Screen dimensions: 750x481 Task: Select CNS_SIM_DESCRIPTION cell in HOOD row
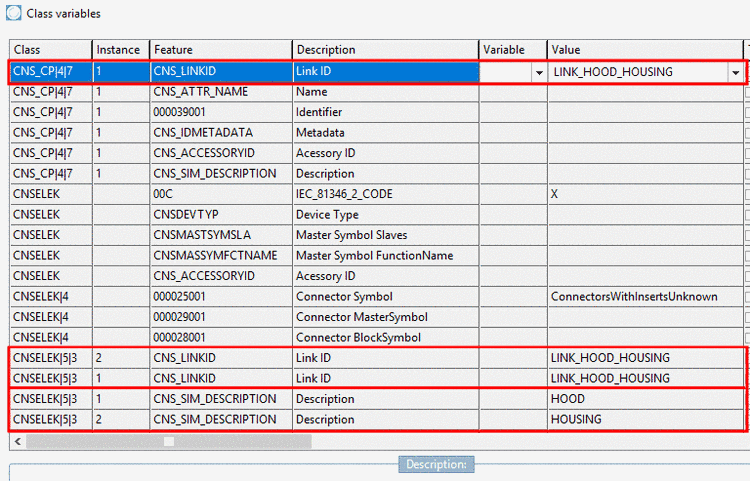point(221,399)
